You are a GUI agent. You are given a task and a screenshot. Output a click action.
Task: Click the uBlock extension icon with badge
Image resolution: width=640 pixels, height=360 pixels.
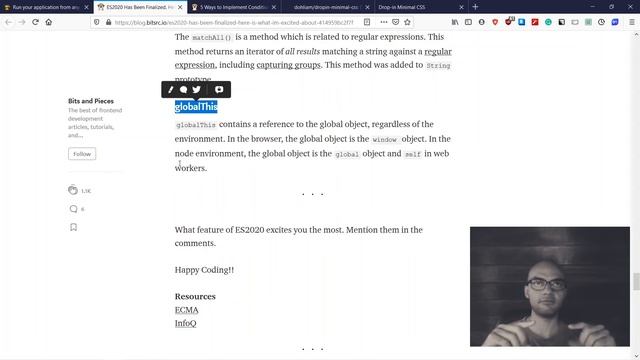pyautogui.click(x=509, y=22)
